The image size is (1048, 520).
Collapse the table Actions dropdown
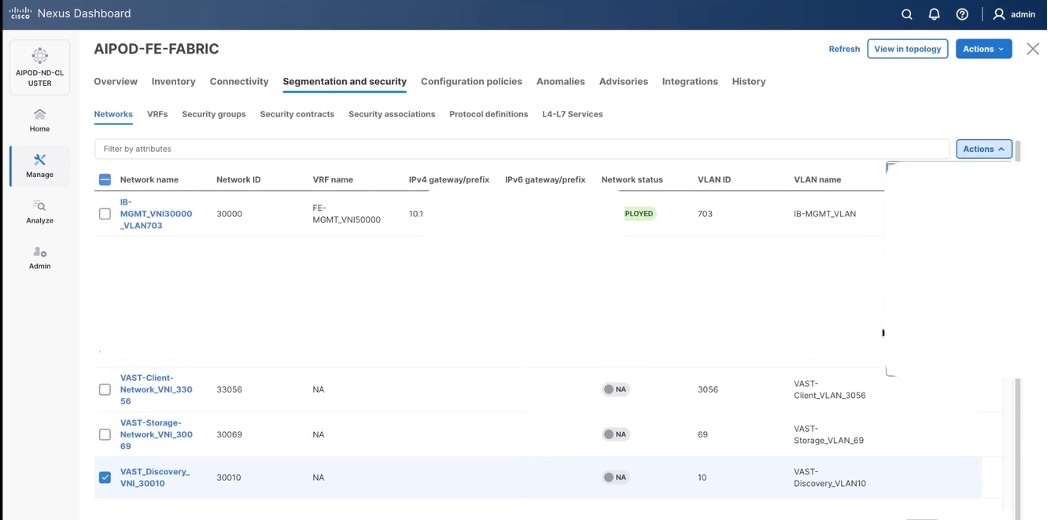(x=984, y=149)
